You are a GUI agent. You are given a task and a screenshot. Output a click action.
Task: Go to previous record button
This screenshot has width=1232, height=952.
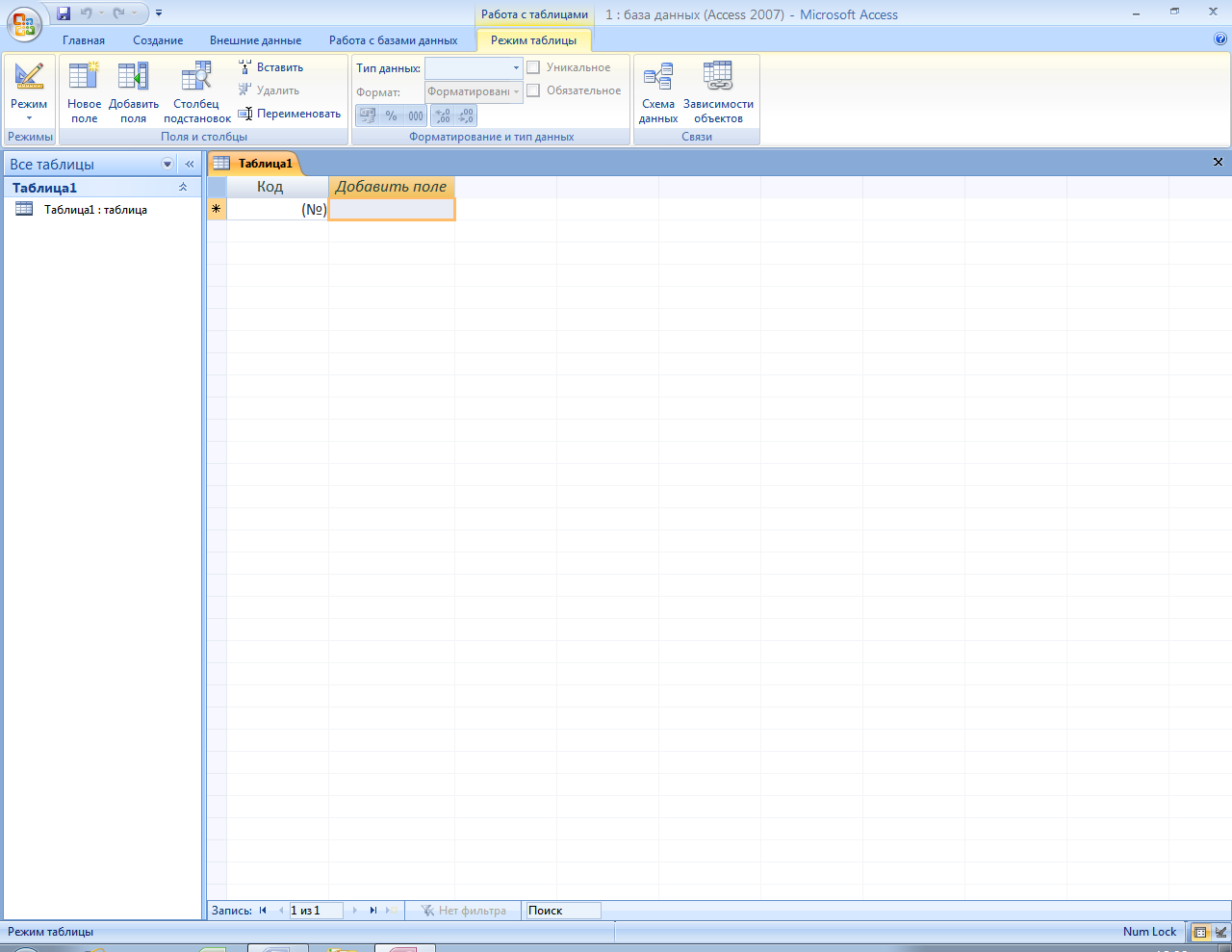click(281, 911)
